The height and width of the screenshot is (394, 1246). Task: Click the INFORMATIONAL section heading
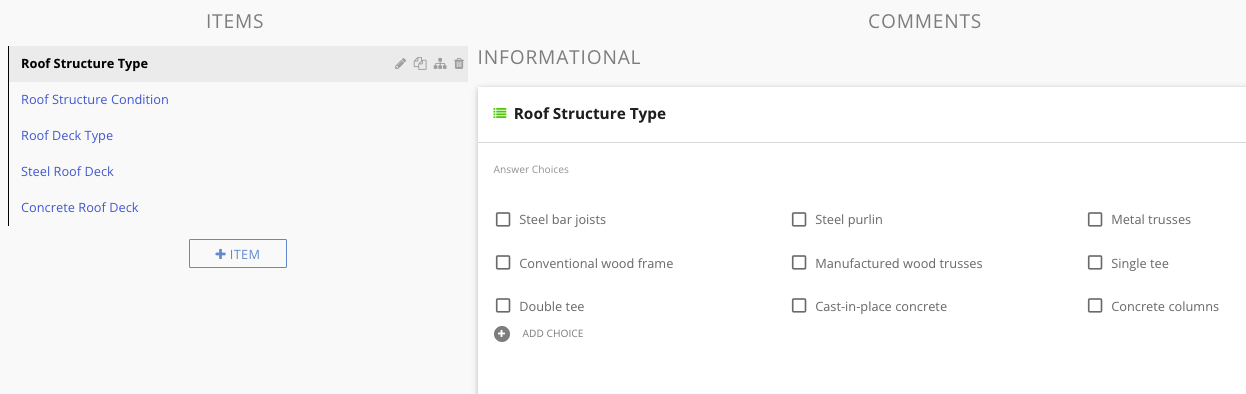(559, 58)
